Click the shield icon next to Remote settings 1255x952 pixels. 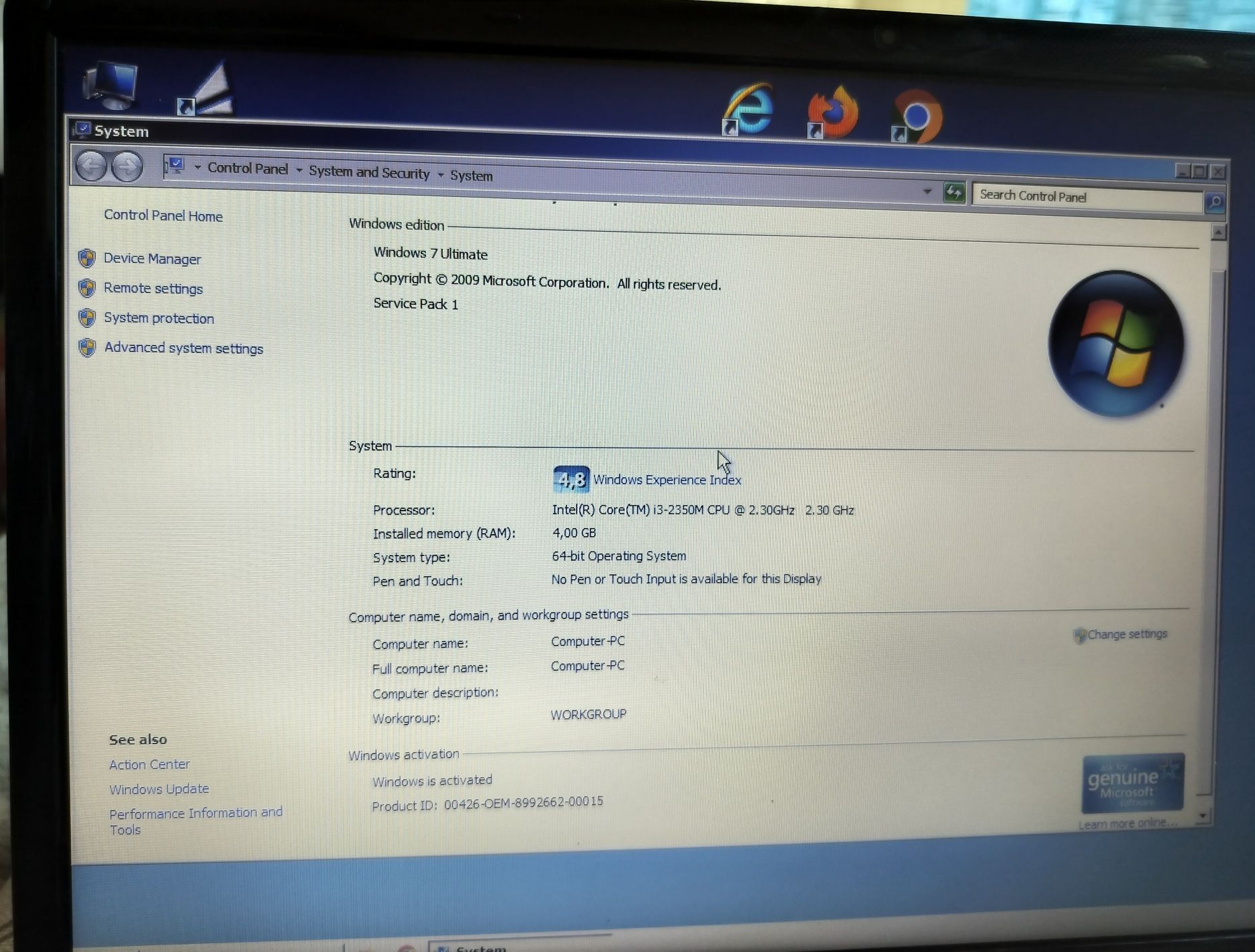pos(87,288)
